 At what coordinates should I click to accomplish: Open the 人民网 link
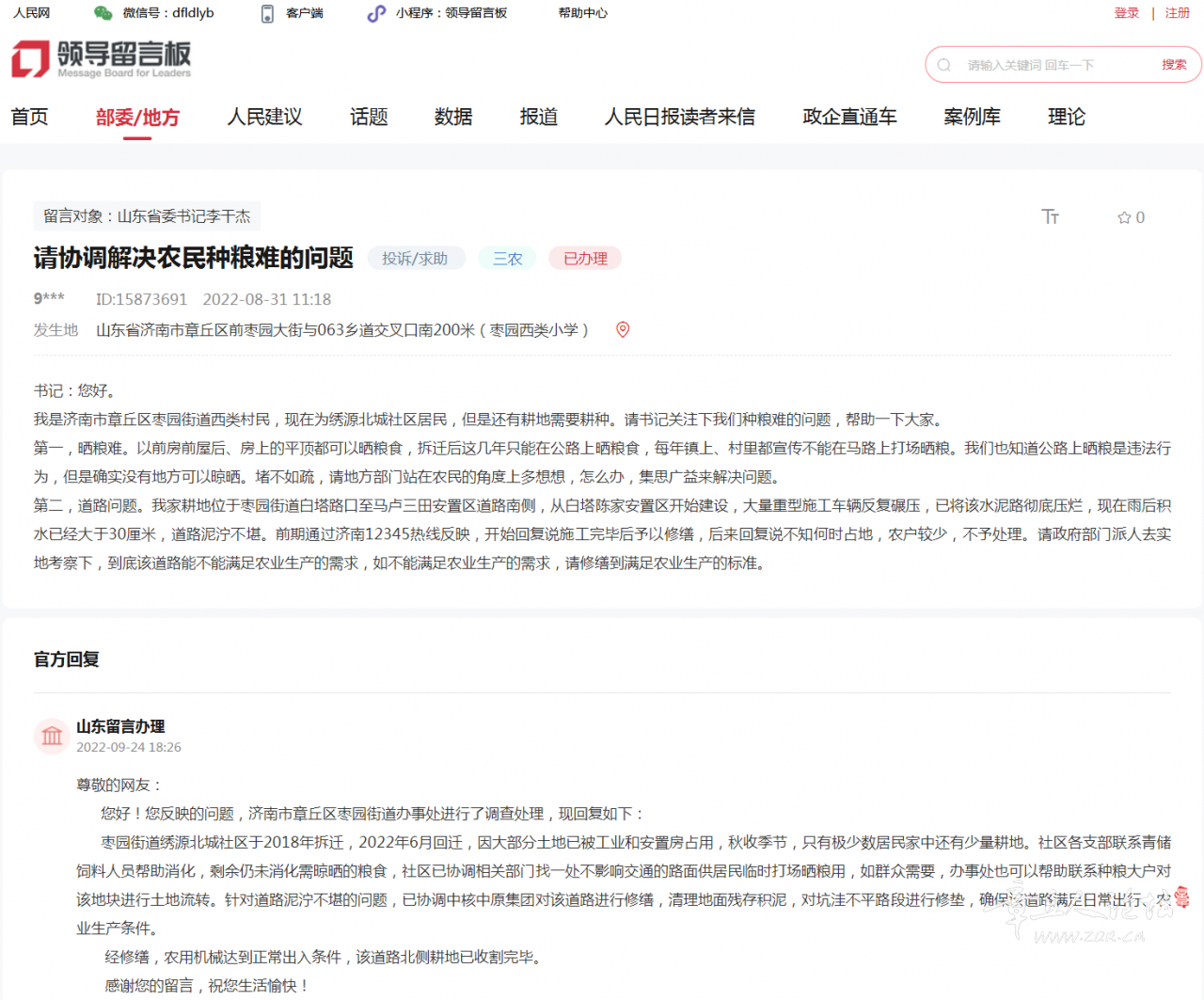pos(32,13)
